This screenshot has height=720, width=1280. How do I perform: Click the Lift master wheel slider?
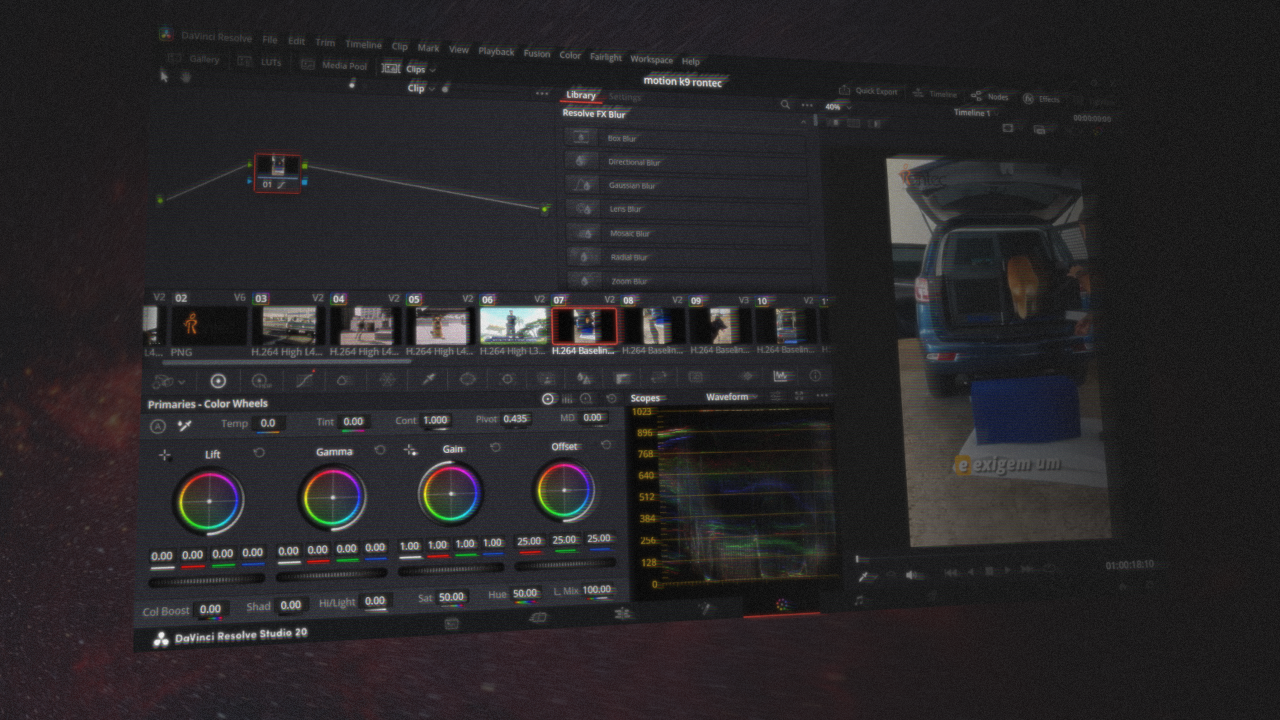(x=208, y=580)
